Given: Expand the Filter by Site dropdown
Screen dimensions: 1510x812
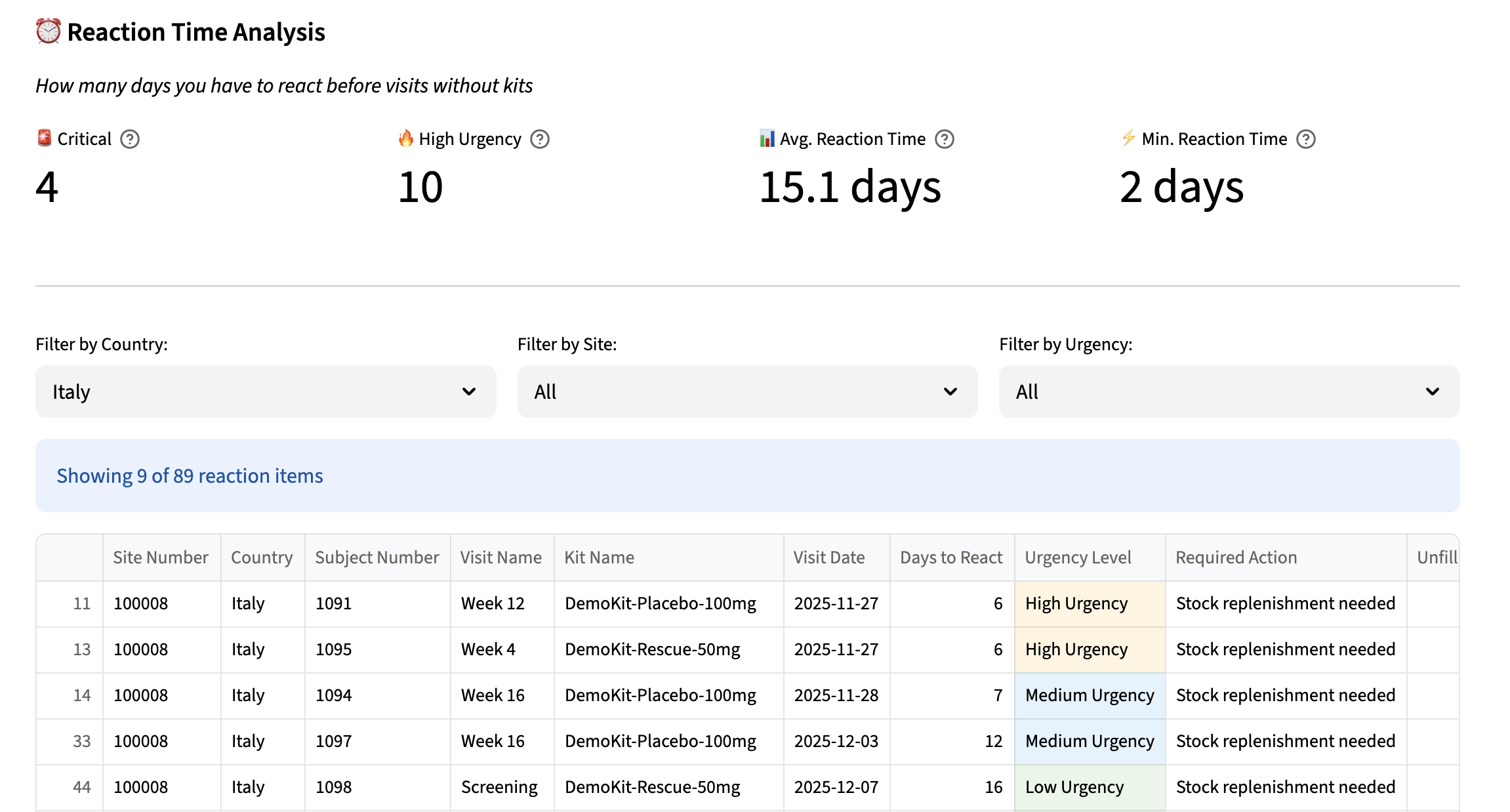Looking at the screenshot, I should coord(747,392).
